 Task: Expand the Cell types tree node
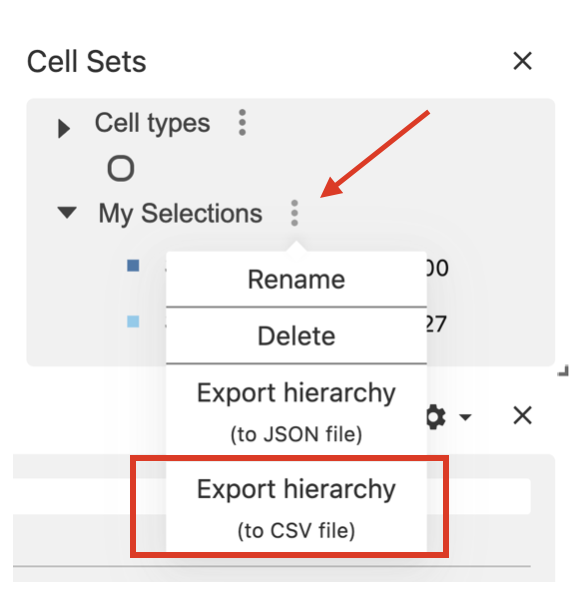coord(64,128)
